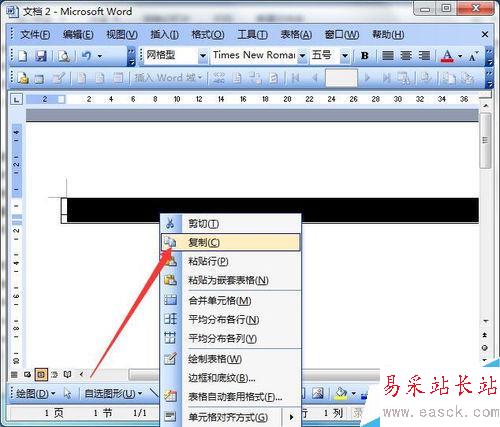Open the 格式(O) menu
This screenshot has height=427, width=500.
point(208,35)
